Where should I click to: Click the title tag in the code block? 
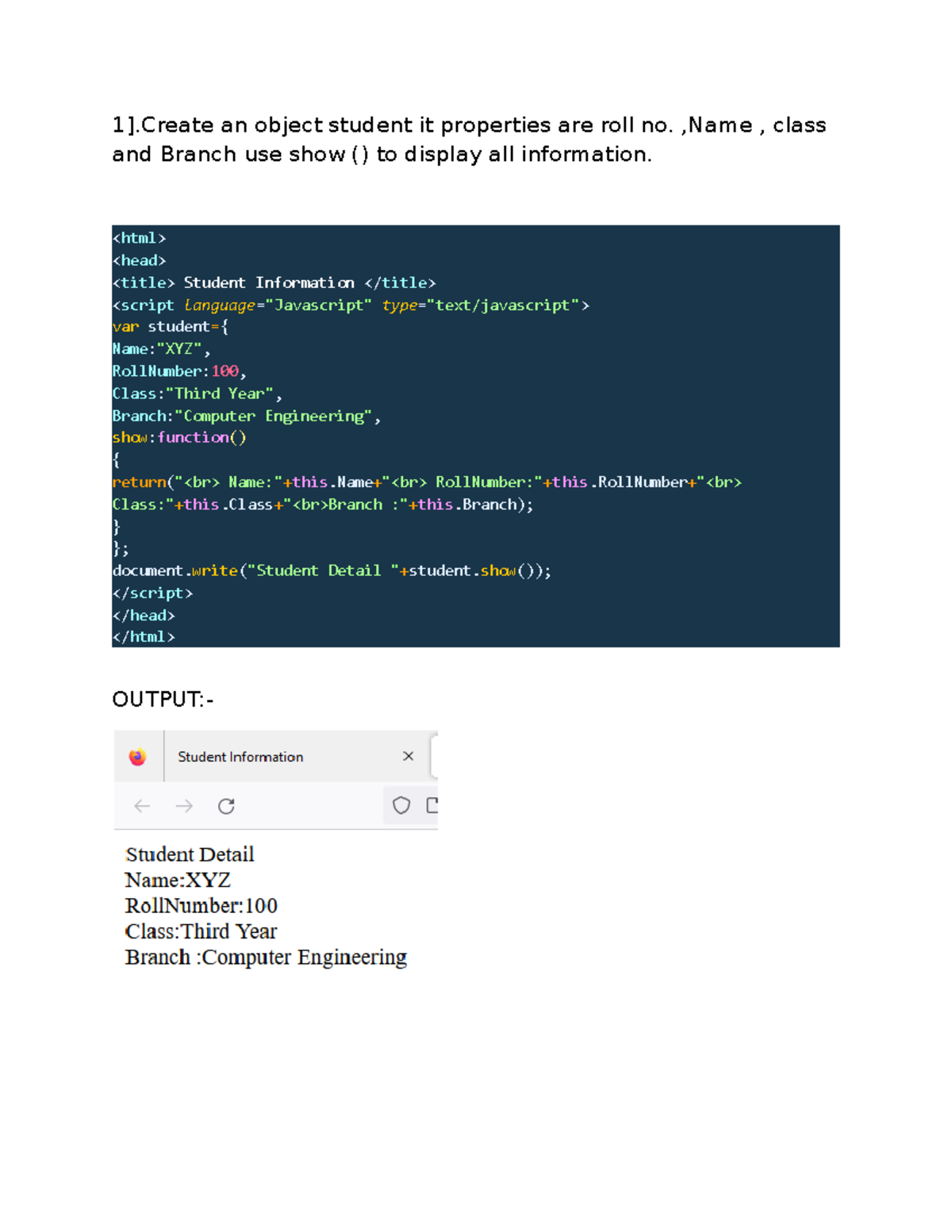274,282
